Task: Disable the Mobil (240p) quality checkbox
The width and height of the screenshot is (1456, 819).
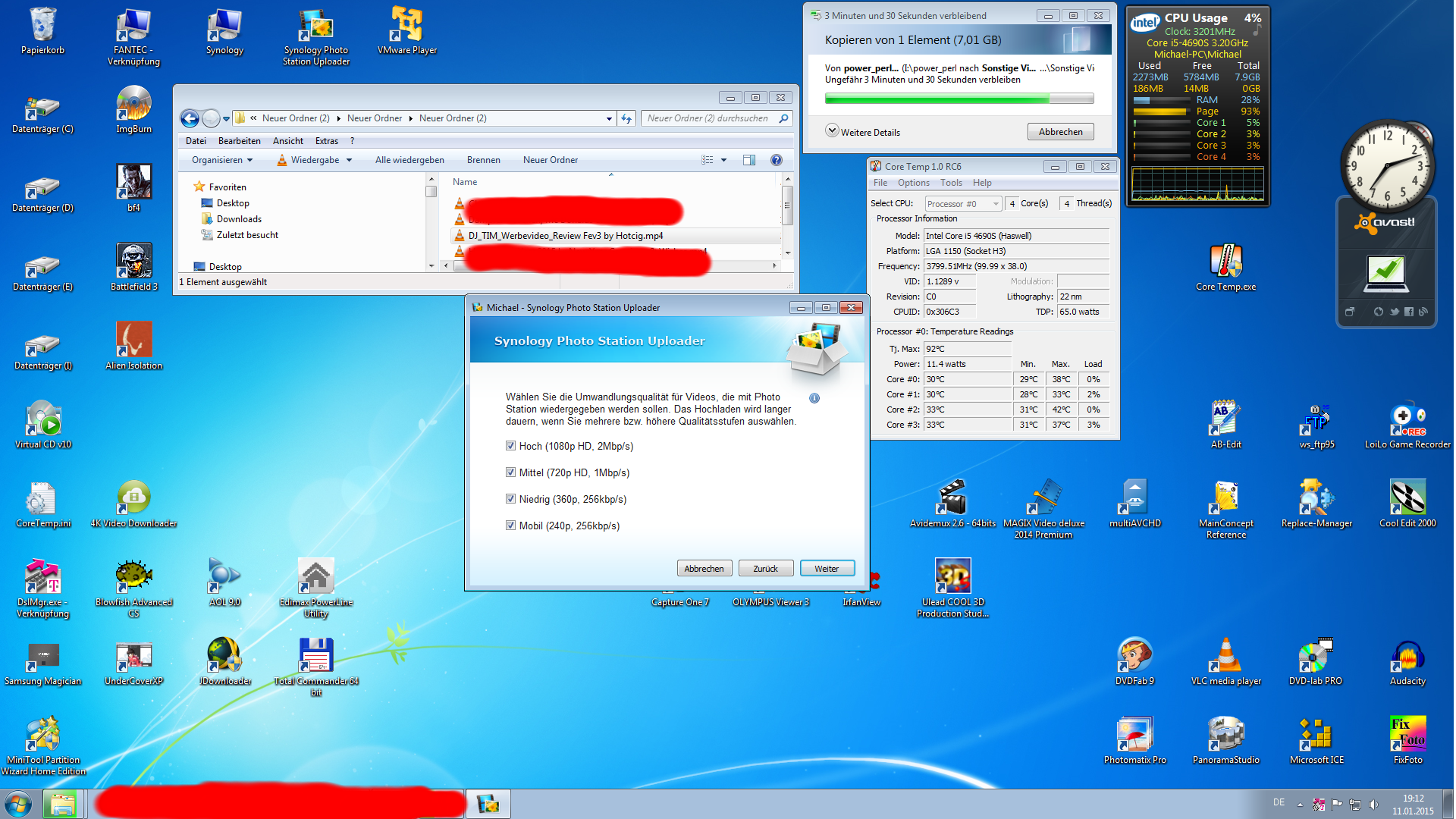Action: [x=511, y=526]
